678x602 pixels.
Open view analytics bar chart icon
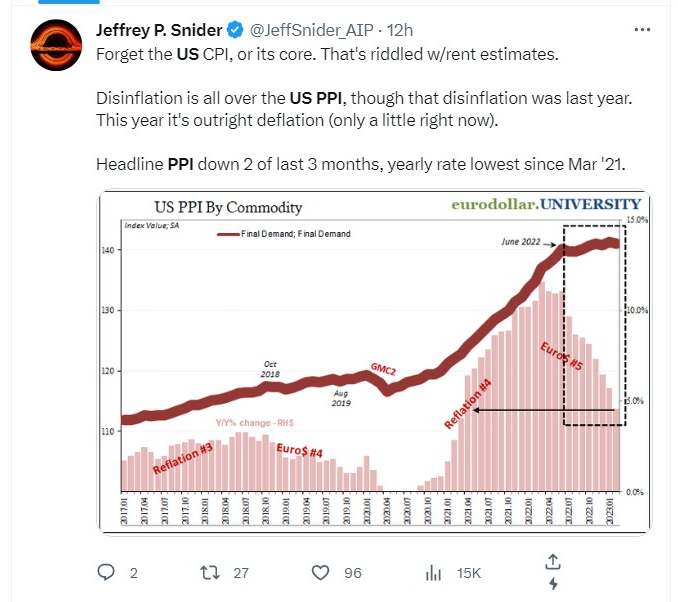(434, 572)
